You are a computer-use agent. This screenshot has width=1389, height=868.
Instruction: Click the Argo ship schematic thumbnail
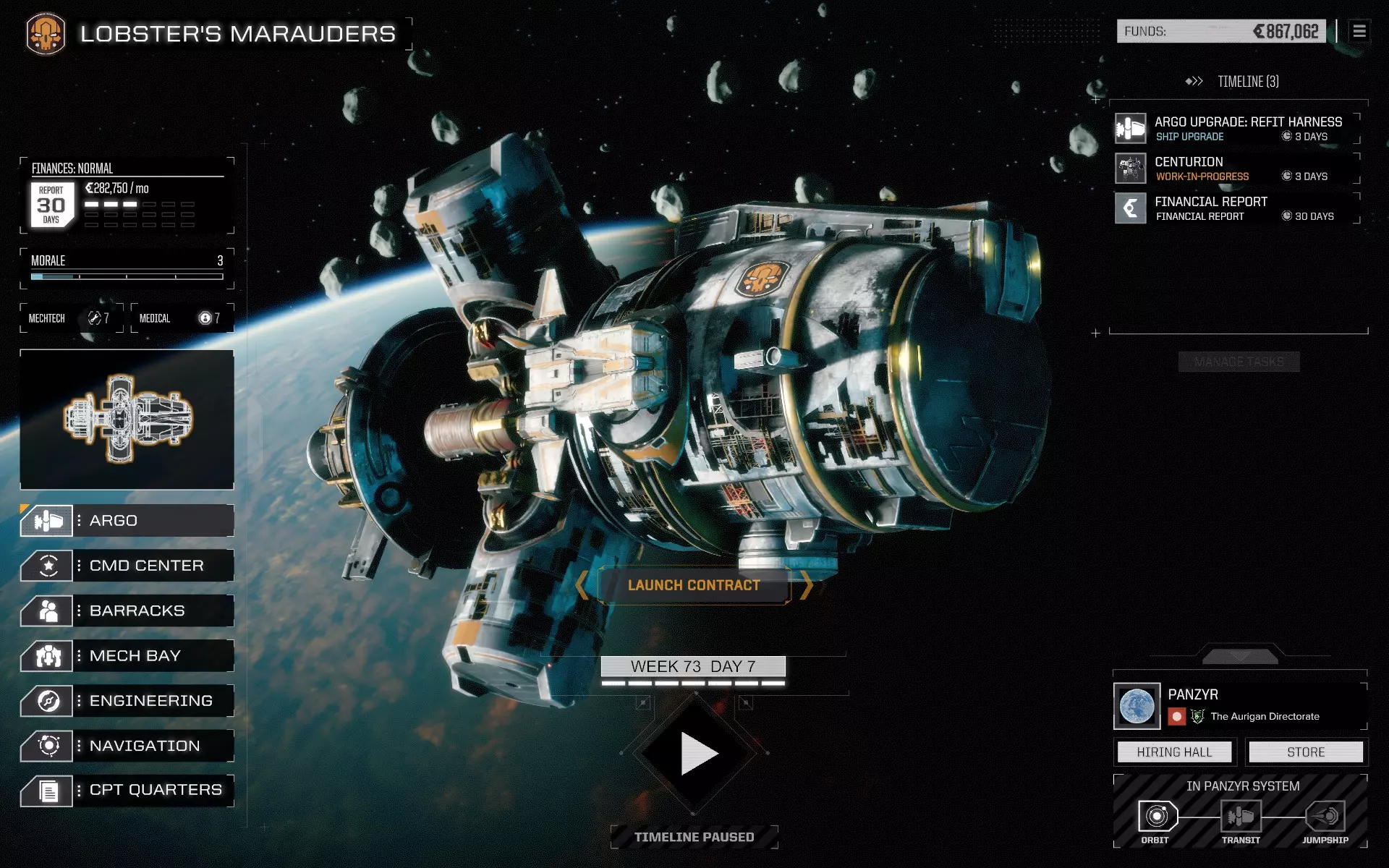[x=127, y=419]
